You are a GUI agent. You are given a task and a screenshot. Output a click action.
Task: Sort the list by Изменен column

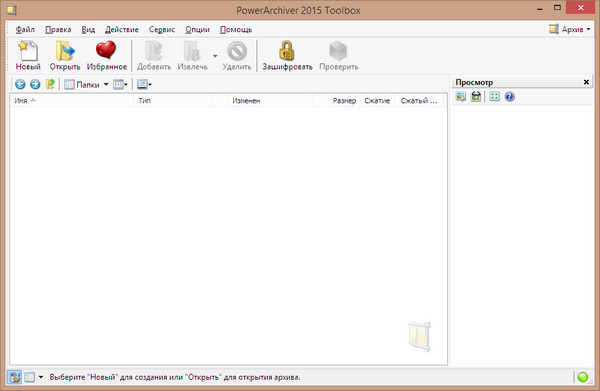tap(270, 101)
